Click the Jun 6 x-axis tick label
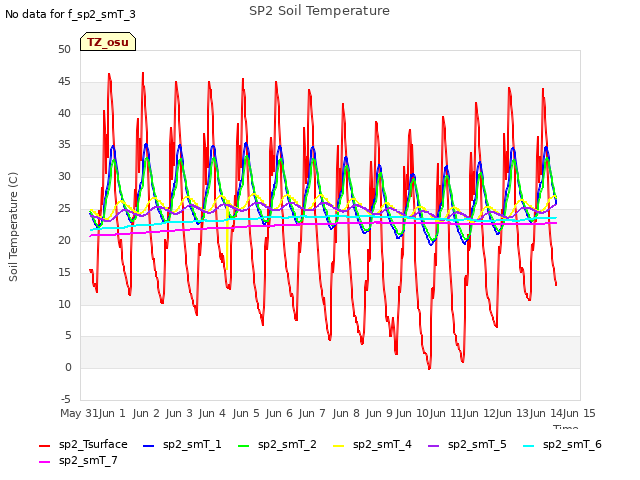The height and width of the screenshot is (480, 640). [279, 413]
